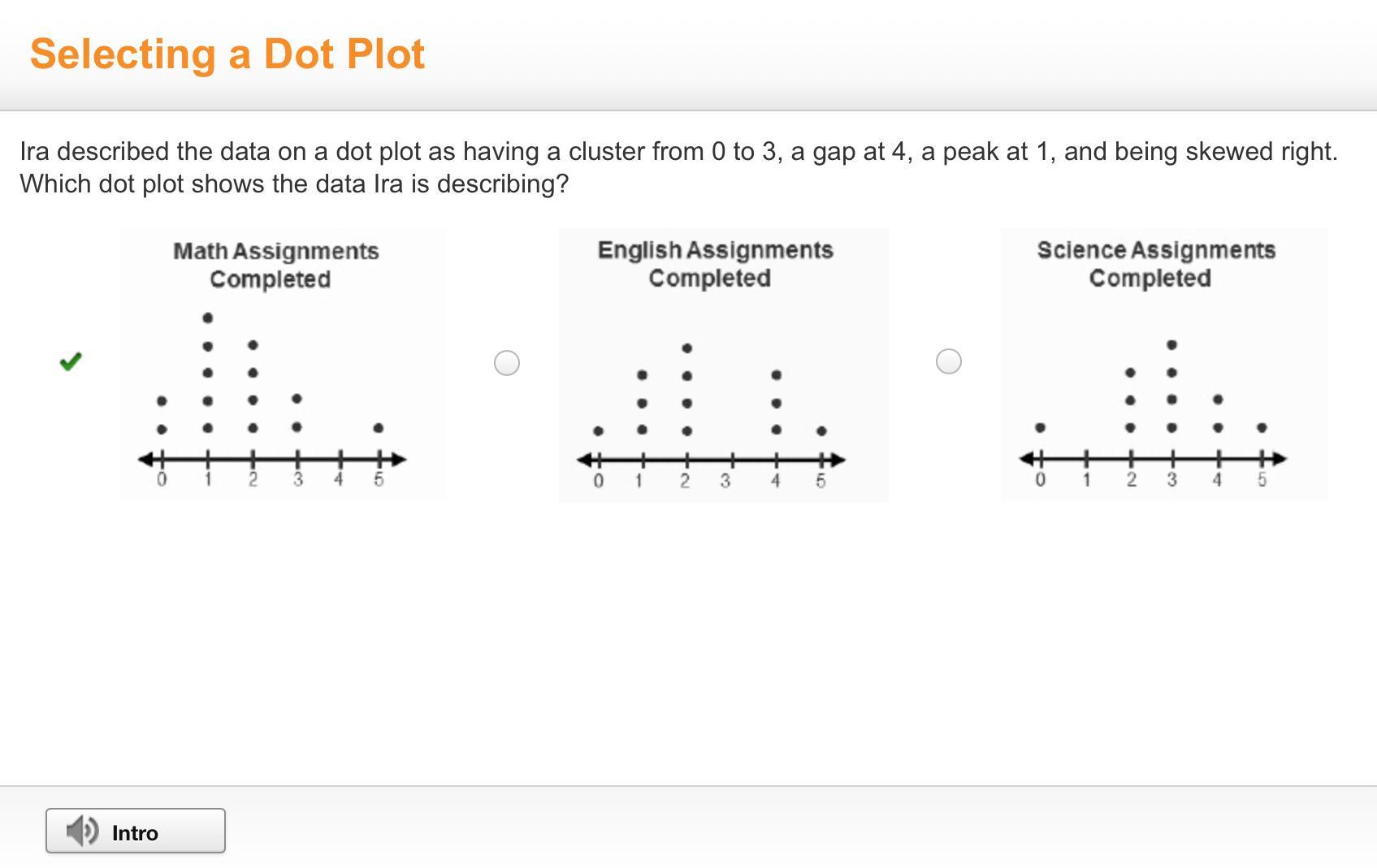
Task: Select the English Assignments radio button
Action: pos(507,362)
